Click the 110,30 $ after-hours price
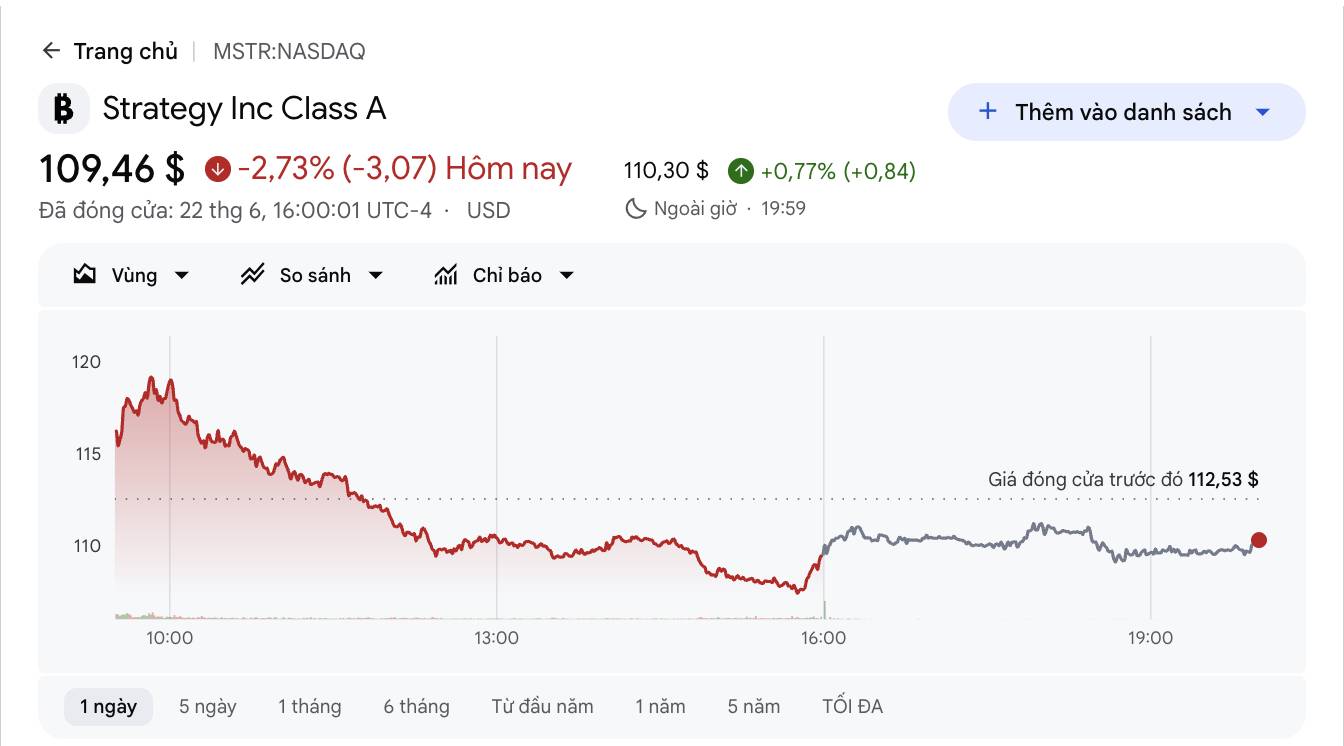The height and width of the screenshot is (746, 1344). click(x=666, y=171)
